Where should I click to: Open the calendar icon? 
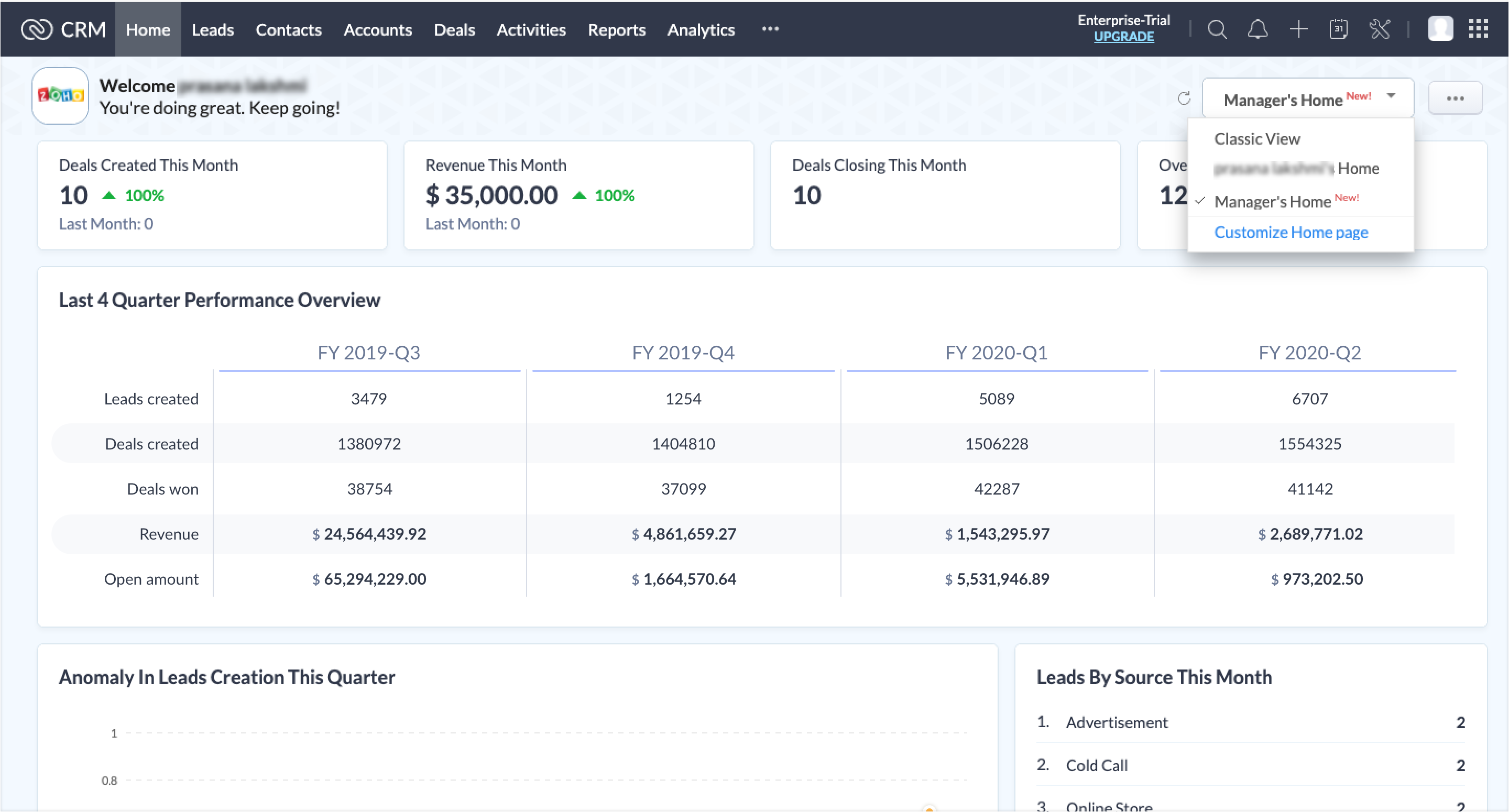click(x=1339, y=29)
